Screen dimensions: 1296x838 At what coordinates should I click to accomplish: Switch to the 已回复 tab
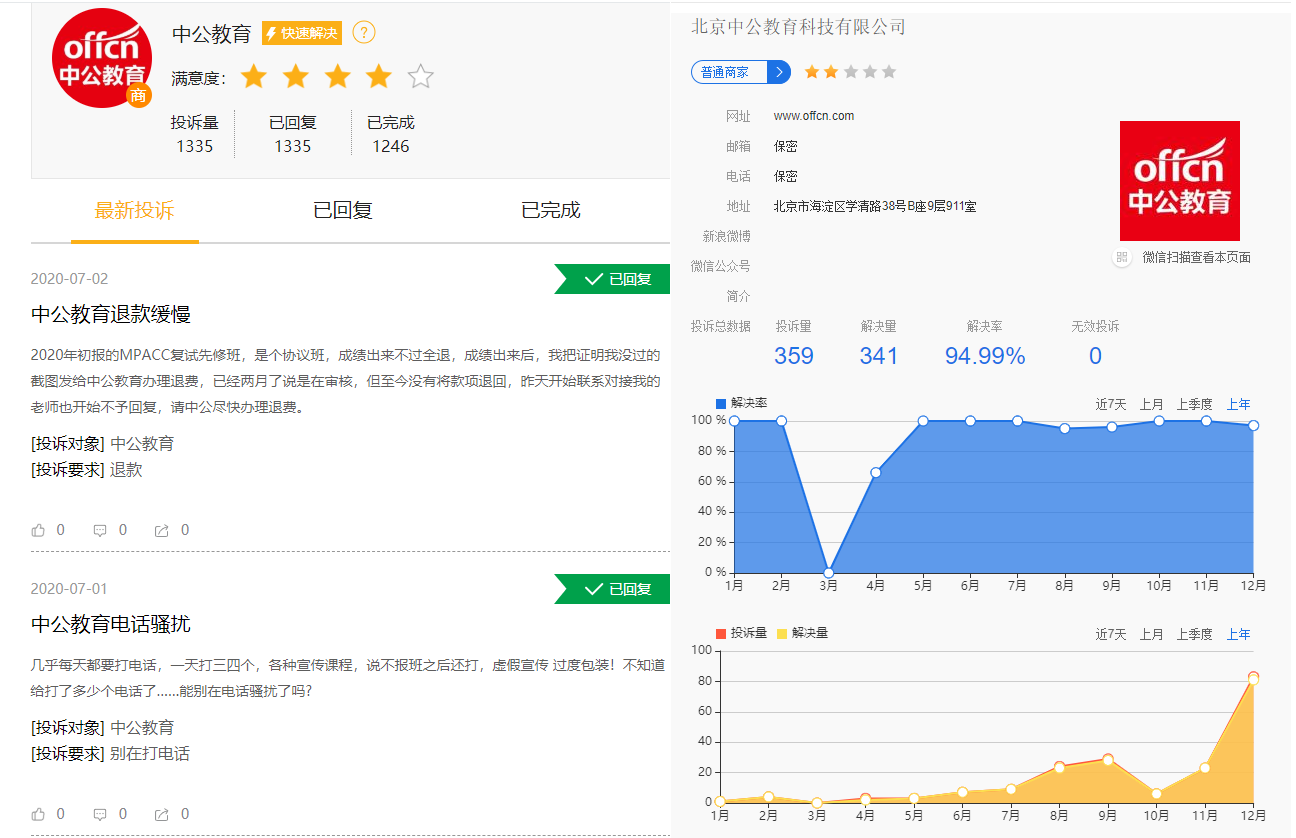tap(343, 210)
